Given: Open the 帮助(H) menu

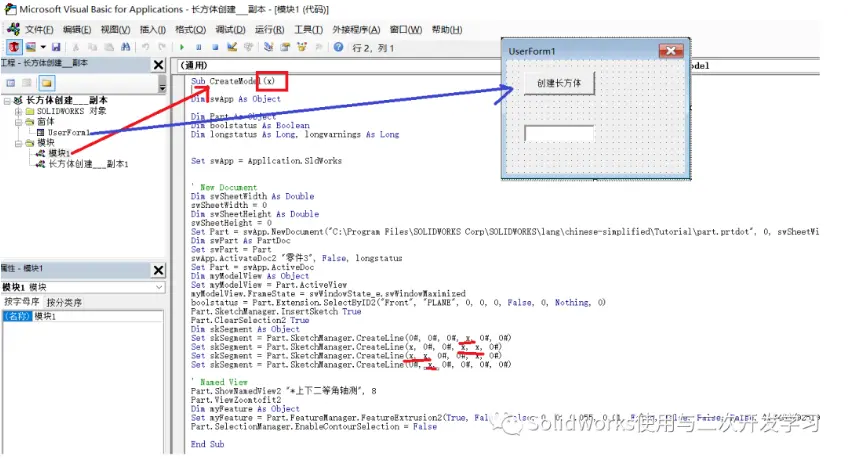Looking at the screenshot, I should pos(447,30).
